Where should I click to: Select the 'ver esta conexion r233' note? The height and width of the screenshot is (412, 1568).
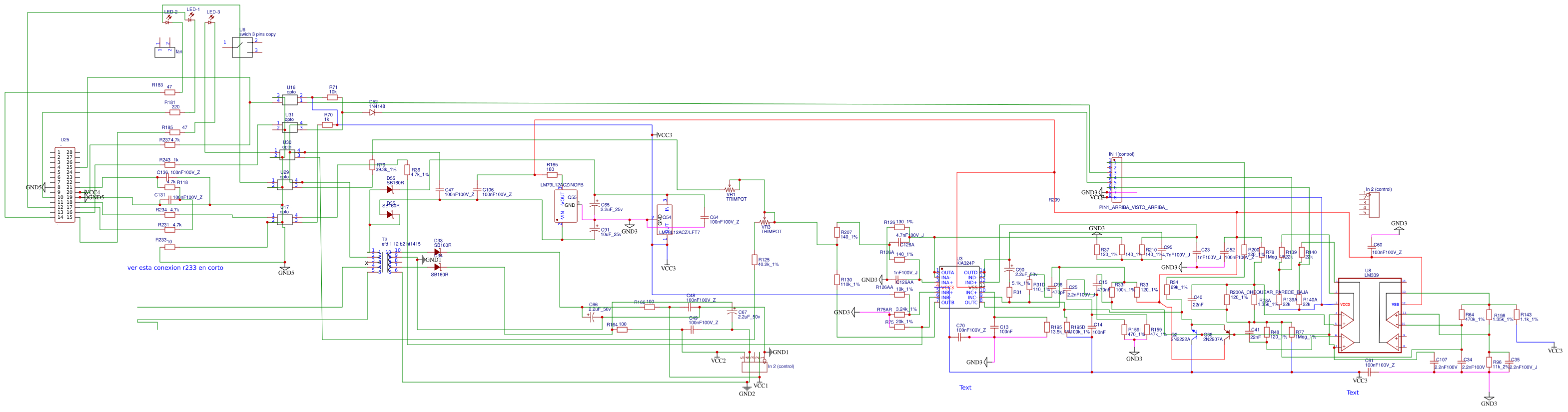pyautogui.click(x=175, y=268)
